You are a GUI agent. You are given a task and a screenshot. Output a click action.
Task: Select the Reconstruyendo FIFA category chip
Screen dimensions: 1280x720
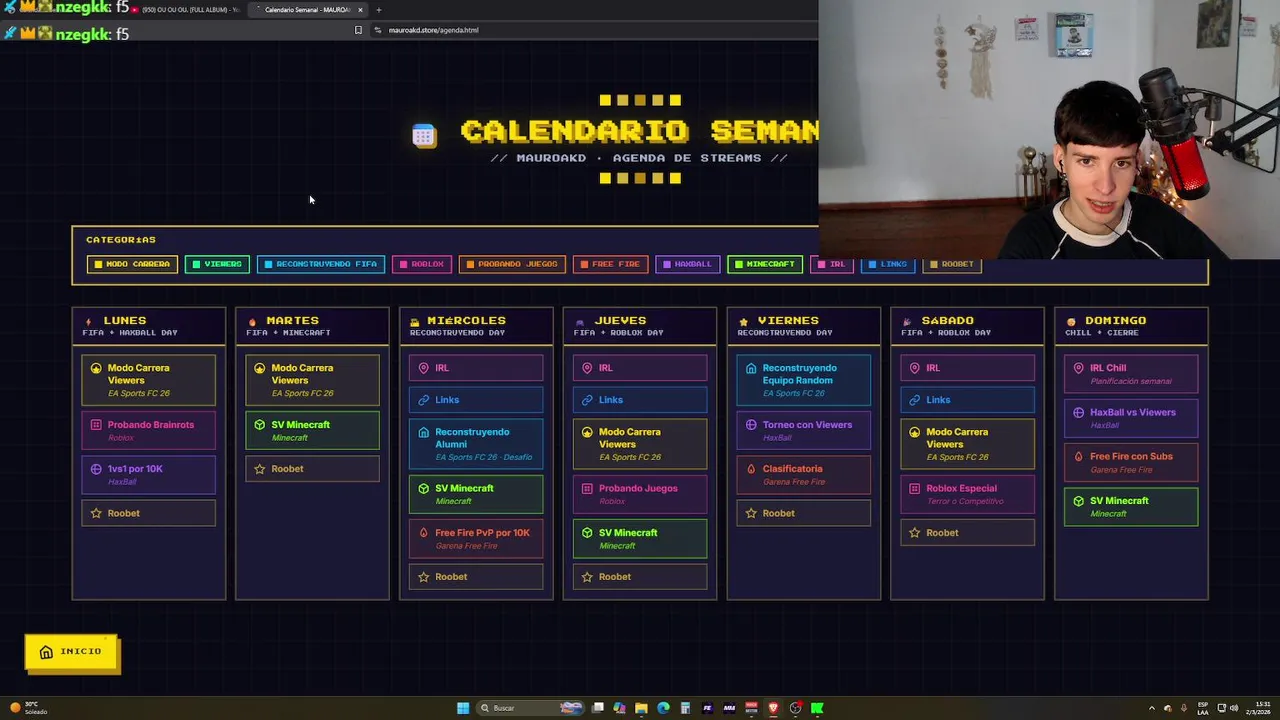320,264
